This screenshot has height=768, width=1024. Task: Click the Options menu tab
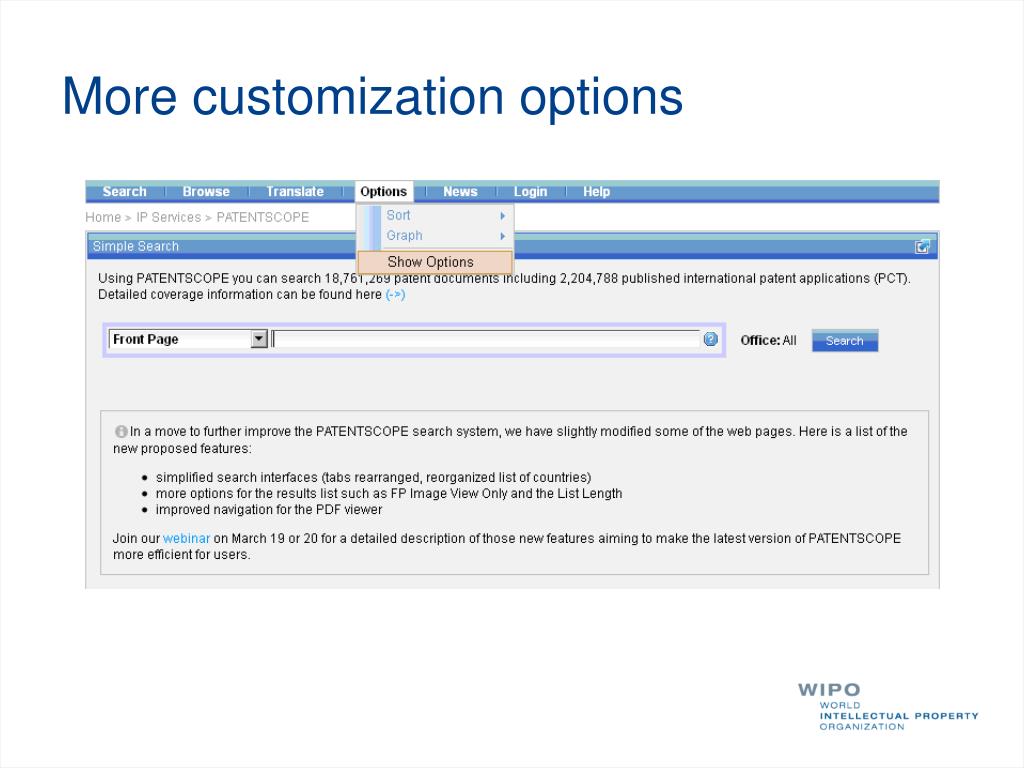[x=384, y=191]
